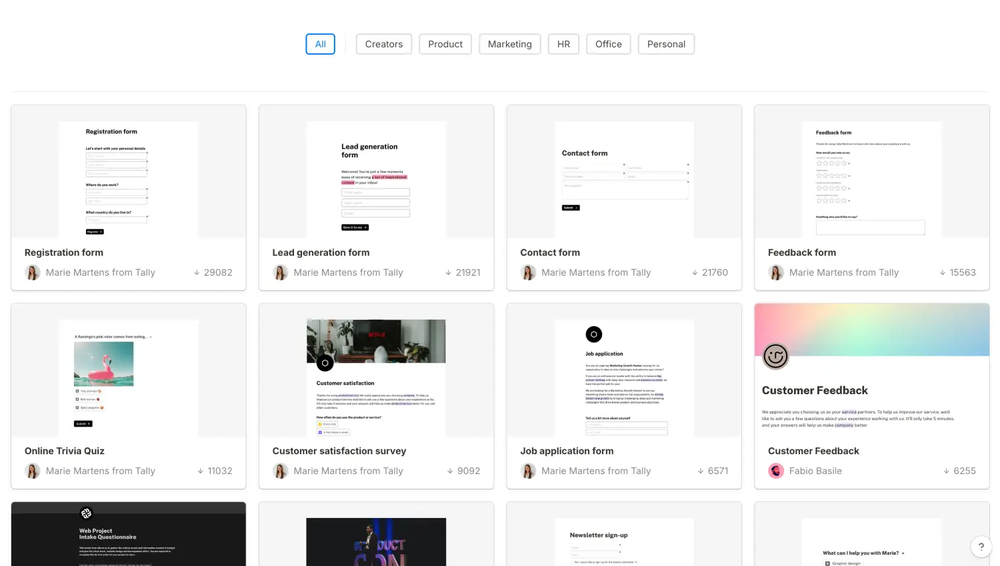The width and height of the screenshot is (1000, 566).
Task: Open the HR category filter
Action: tap(563, 44)
